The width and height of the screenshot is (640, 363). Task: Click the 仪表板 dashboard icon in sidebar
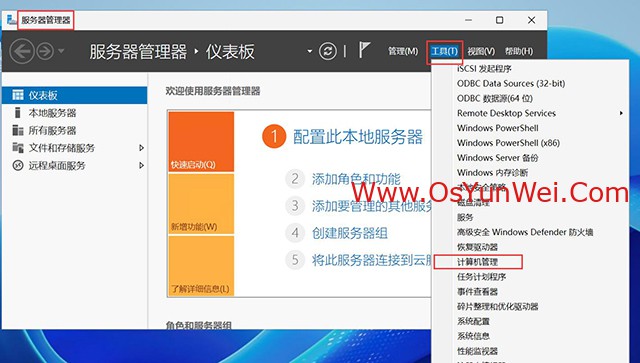[18, 95]
